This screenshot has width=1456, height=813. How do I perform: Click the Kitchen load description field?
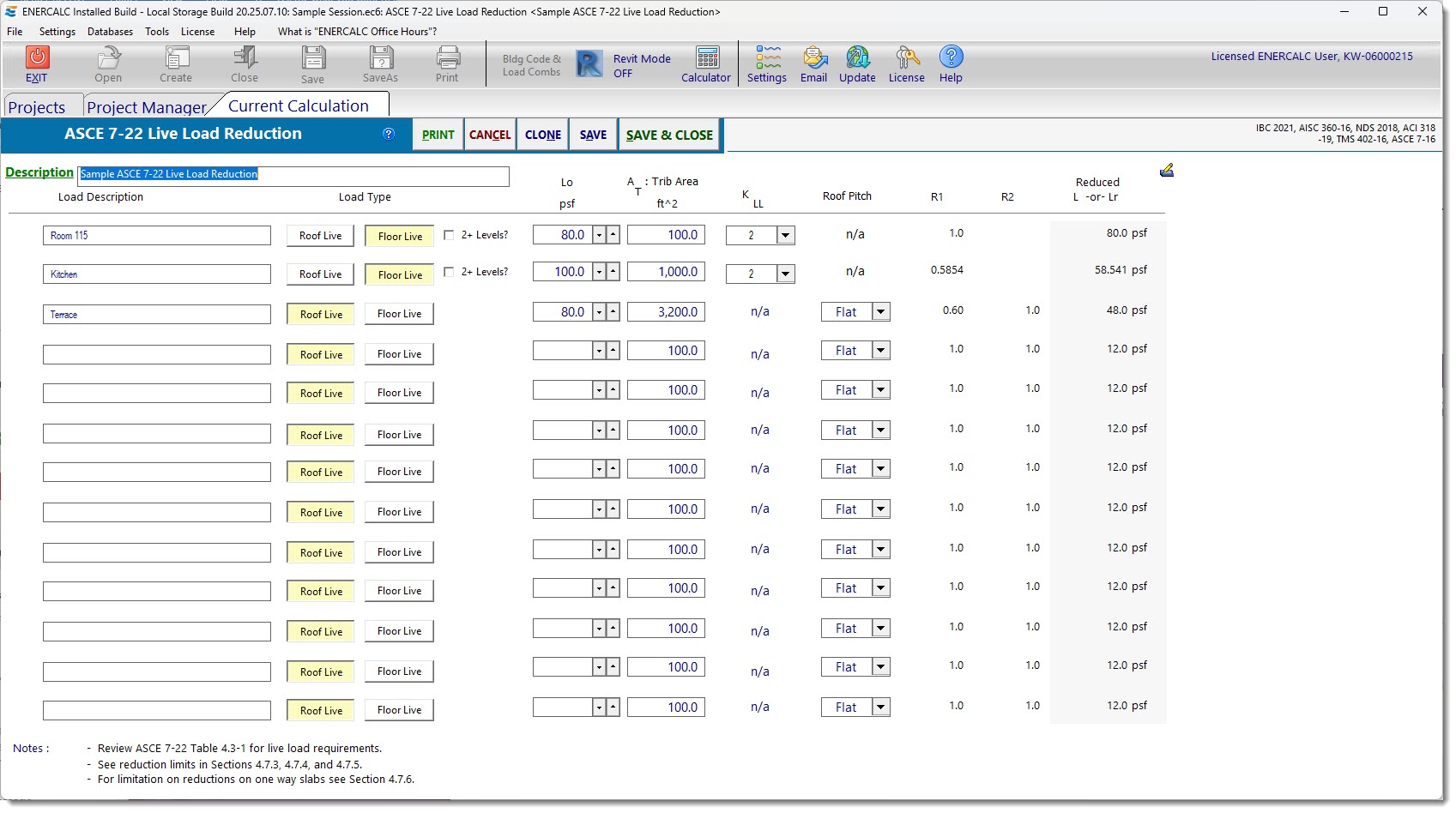coord(157,274)
